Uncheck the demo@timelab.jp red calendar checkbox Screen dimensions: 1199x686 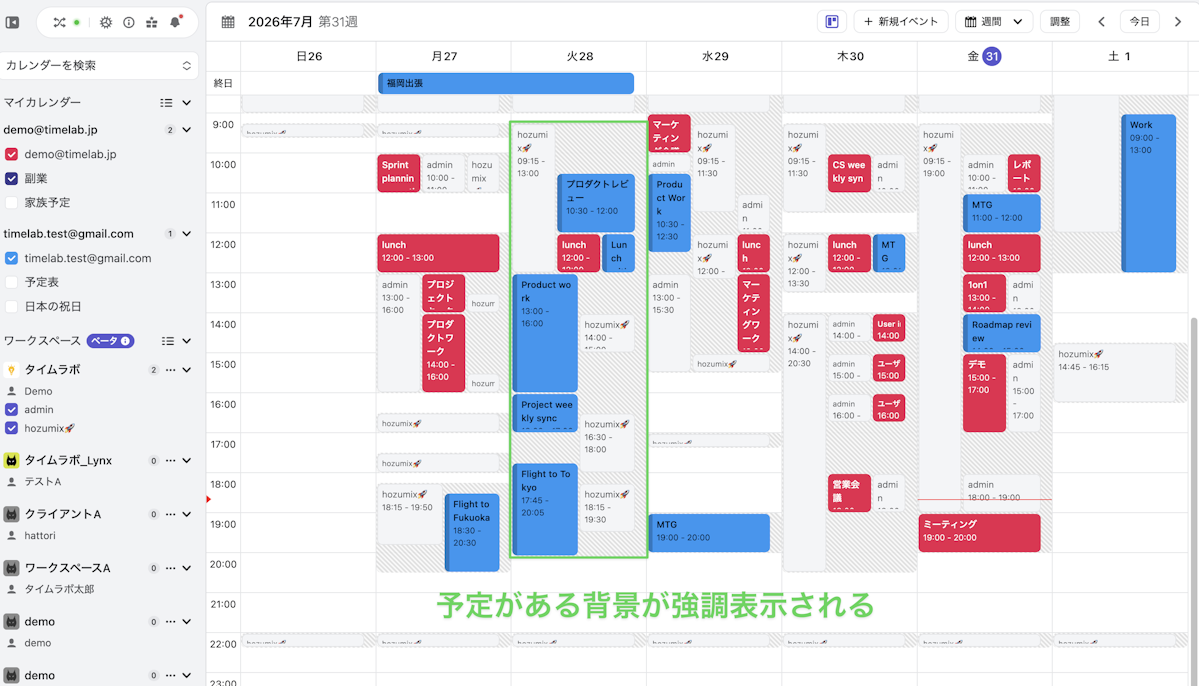(11, 154)
